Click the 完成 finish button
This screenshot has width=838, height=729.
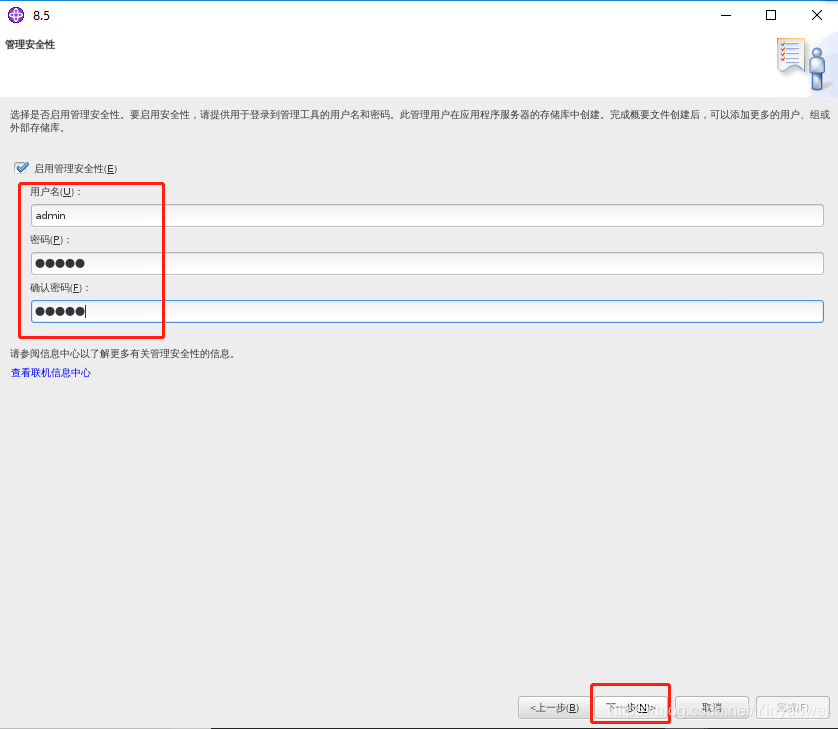[793, 708]
